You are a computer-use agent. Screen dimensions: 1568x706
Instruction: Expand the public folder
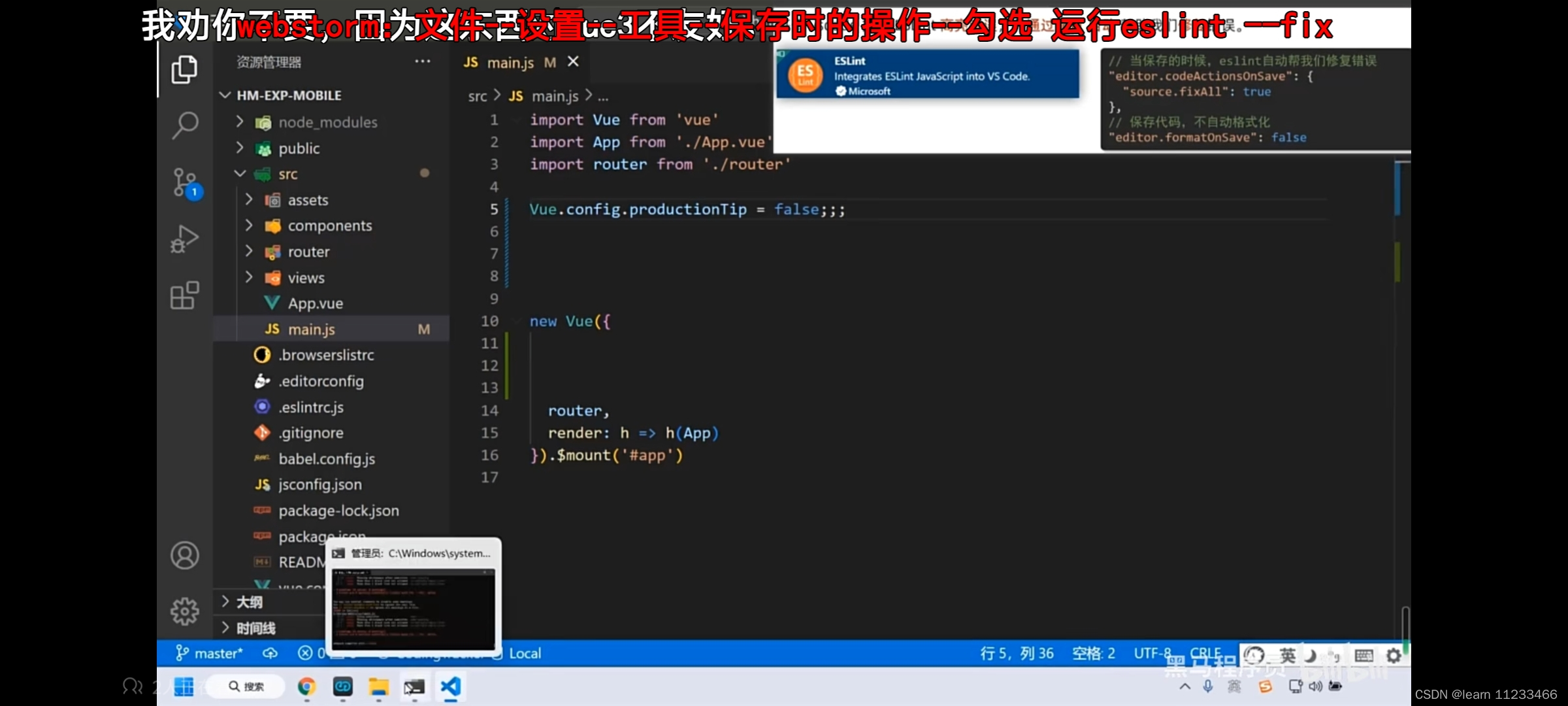coord(240,148)
